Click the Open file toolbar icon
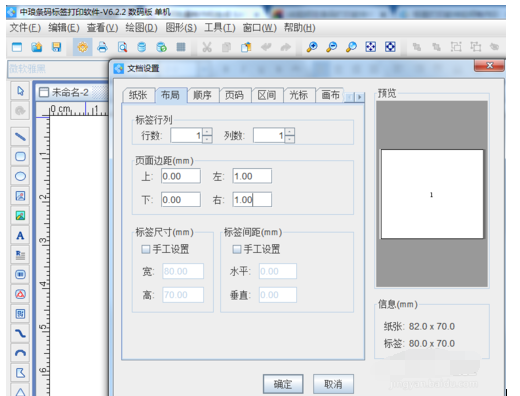 click(x=37, y=47)
